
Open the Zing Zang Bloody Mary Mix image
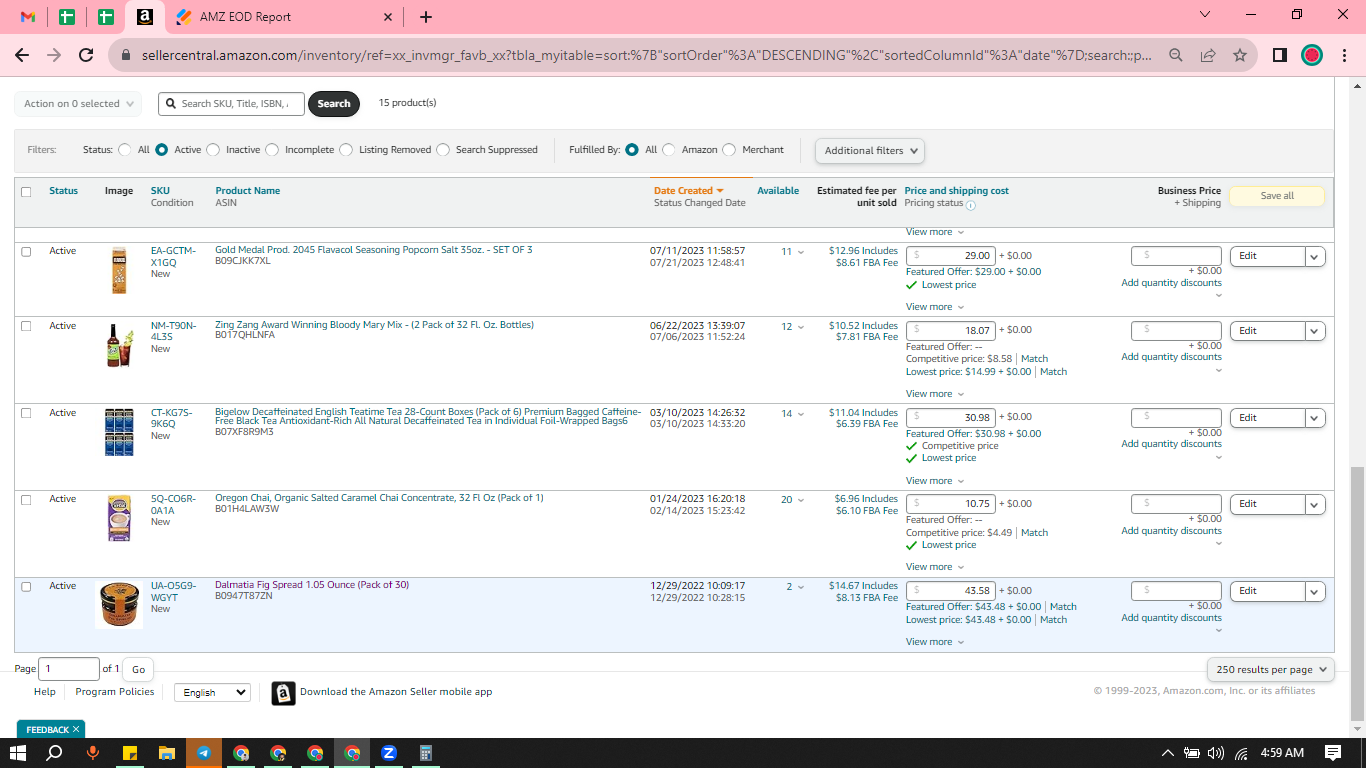[119, 345]
